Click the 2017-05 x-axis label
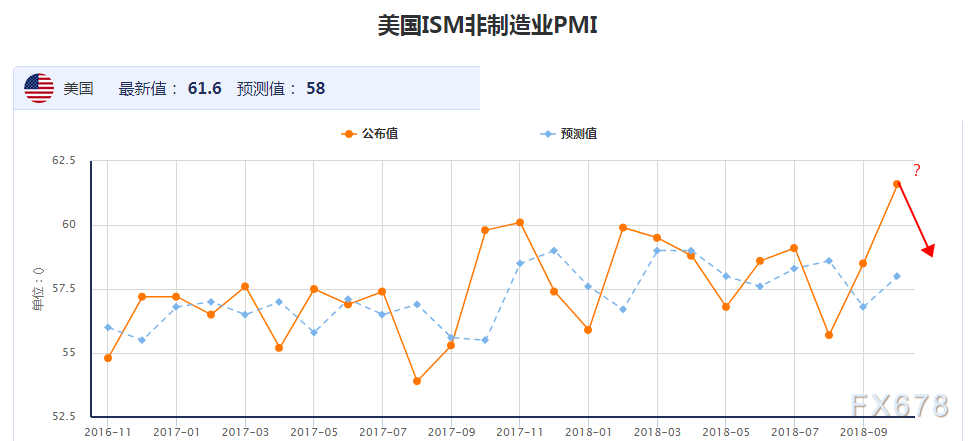 click(313, 432)
